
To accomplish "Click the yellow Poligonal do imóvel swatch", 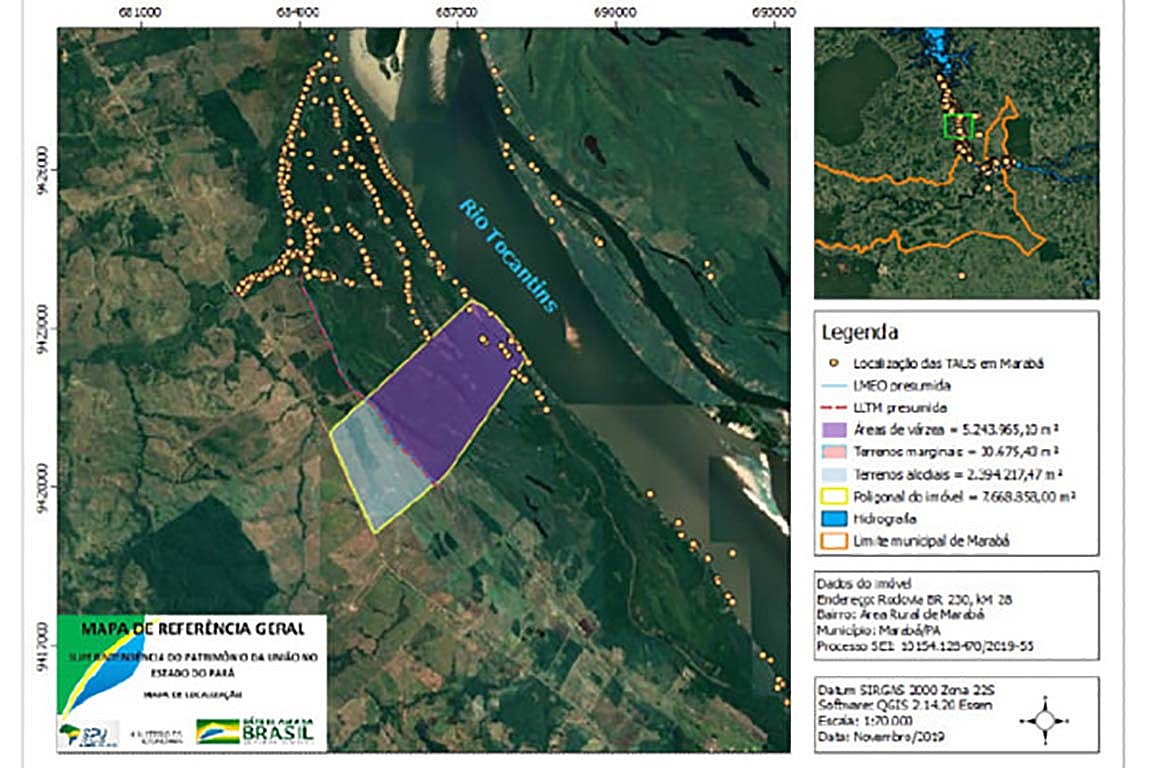I will click(x=834, y=496).
